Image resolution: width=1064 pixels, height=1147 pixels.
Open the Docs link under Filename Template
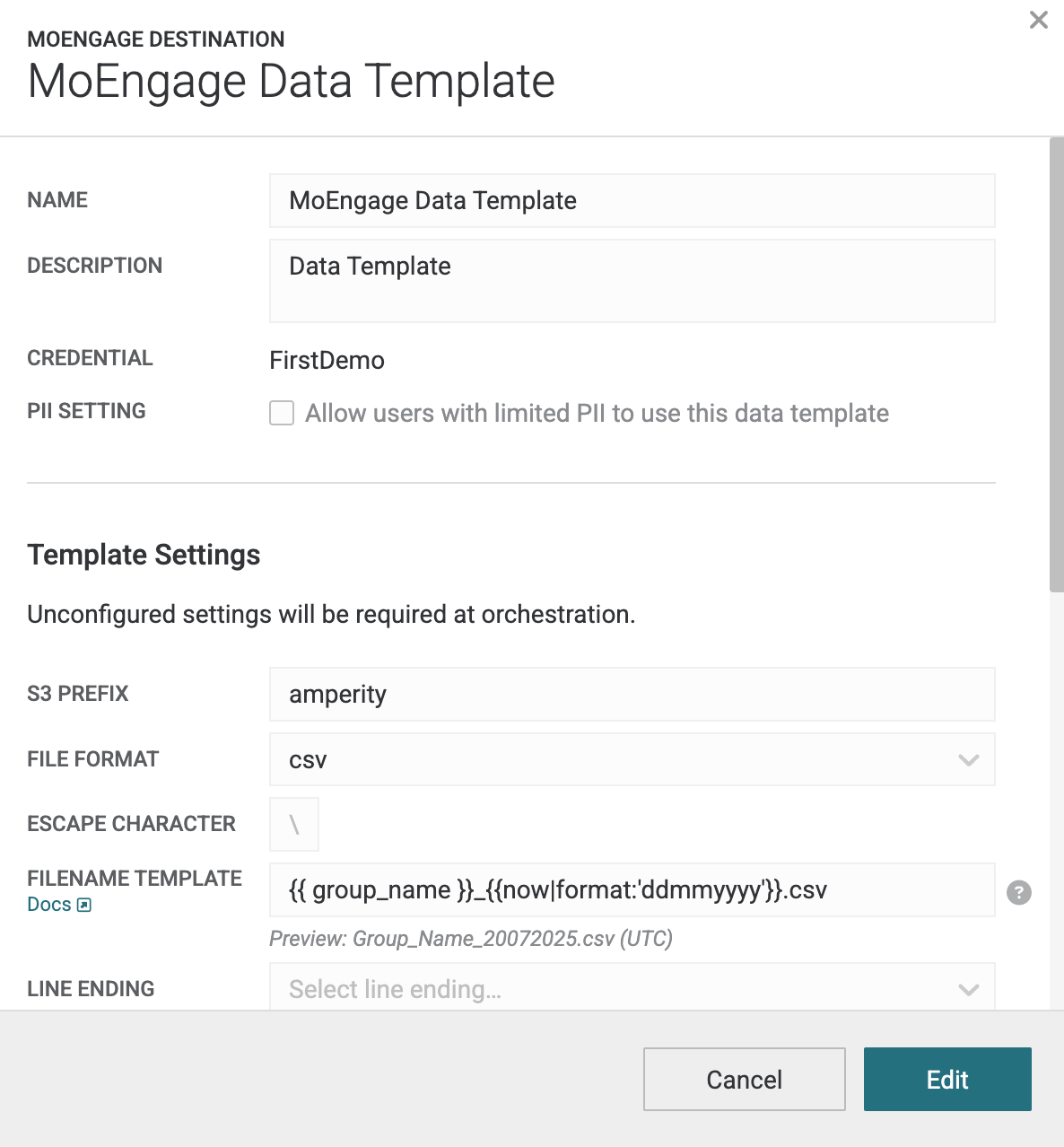tap(49, 905)
